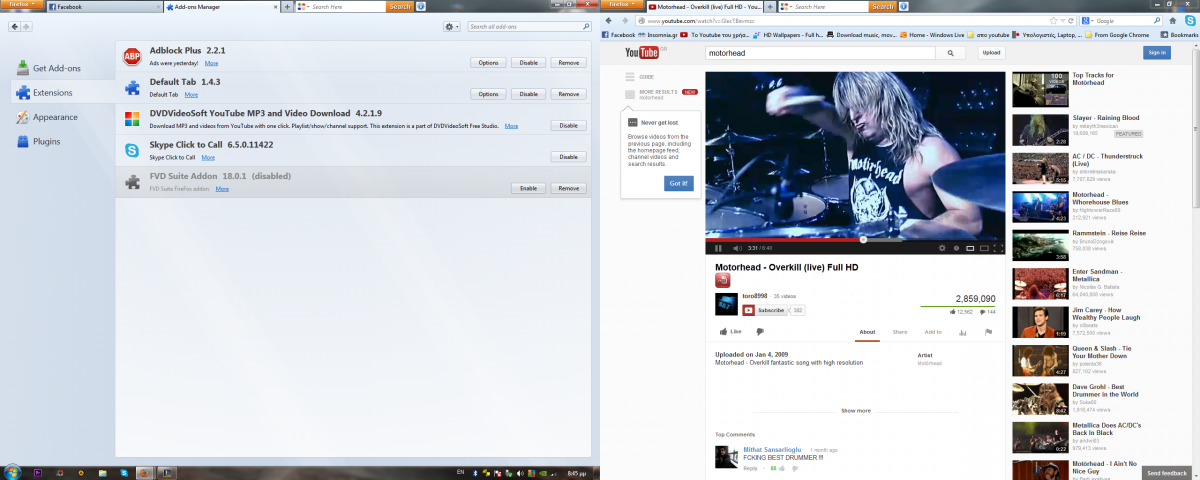
Task: Mute the video with the speaker icon
Action: click(x=737, y=247)
